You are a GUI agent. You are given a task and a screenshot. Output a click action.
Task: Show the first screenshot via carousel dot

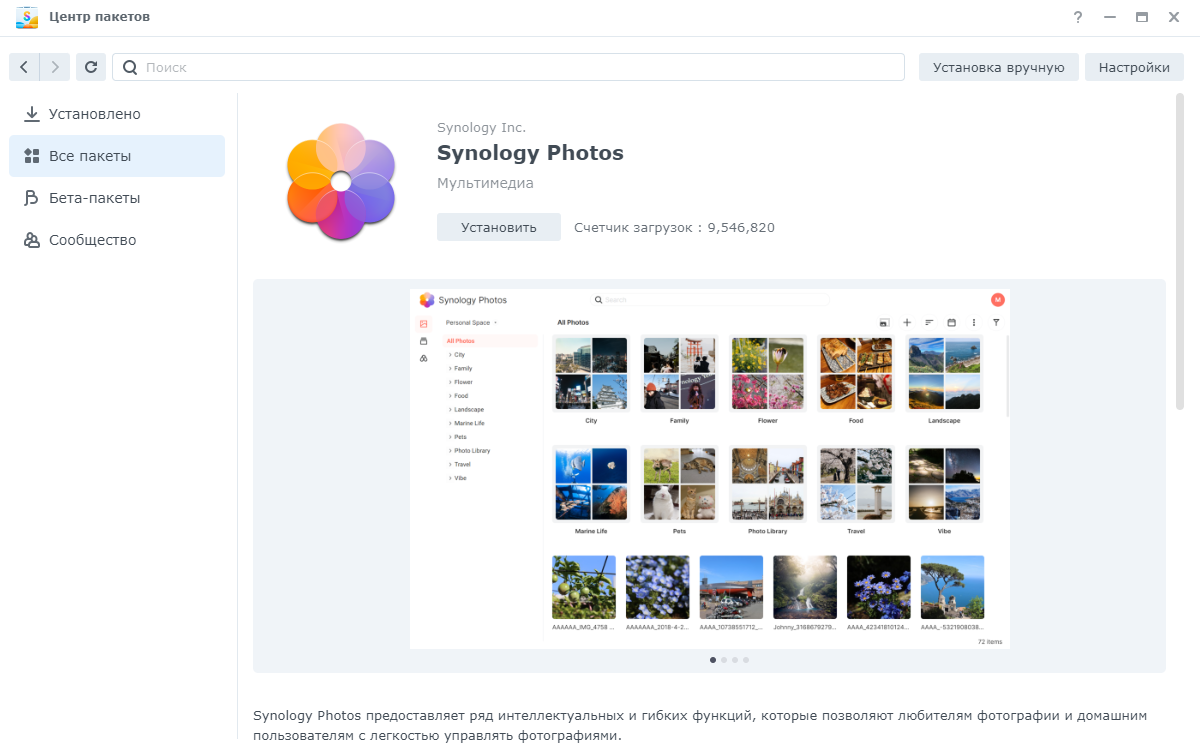pyautogui.click(x=713, y=660)
